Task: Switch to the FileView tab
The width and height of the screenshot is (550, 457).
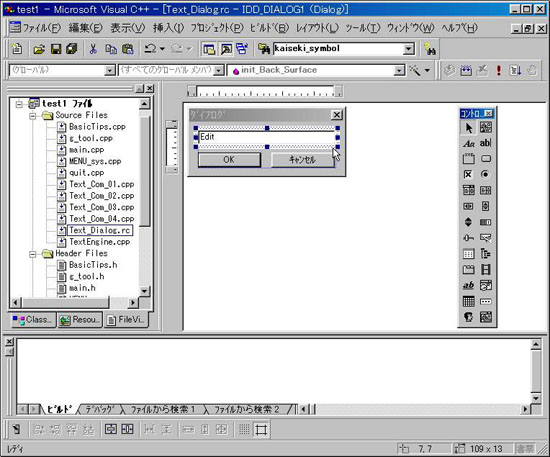Action: (x=126, y=320)
